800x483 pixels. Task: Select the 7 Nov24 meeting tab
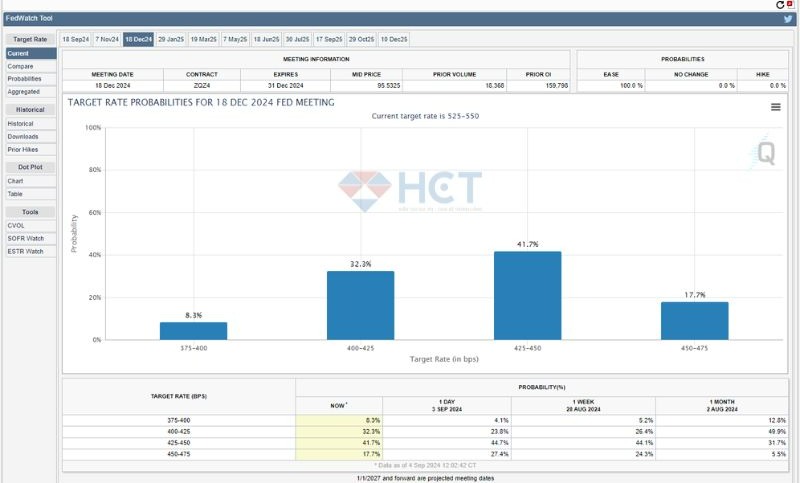click(x=107, y=39)
